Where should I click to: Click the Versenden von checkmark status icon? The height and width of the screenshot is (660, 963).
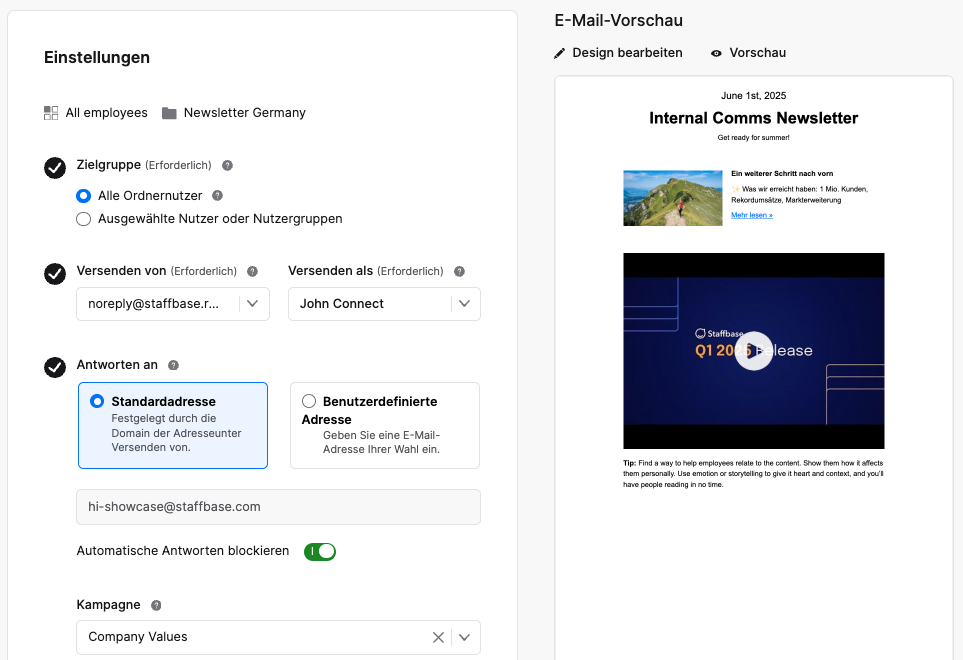tap(55, 274)
